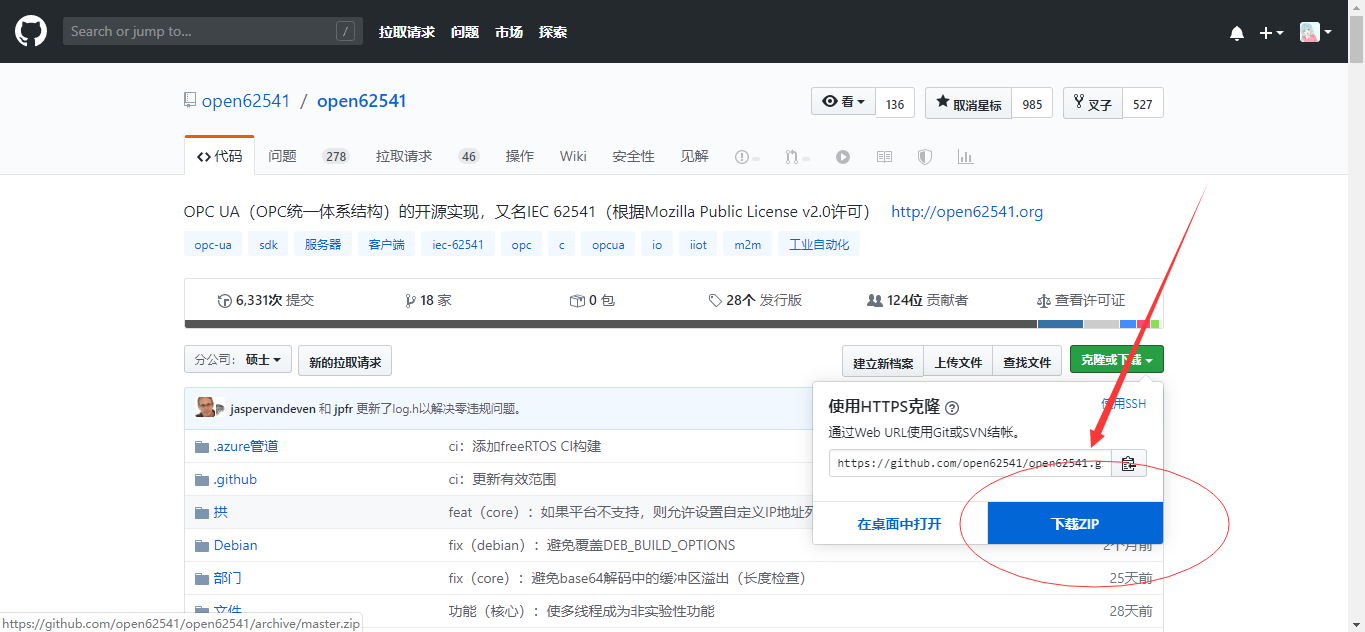Expand the green 克隆或下载 dropdown
The width and height of the screenshot is (1365, 632).
[1116, 359]
